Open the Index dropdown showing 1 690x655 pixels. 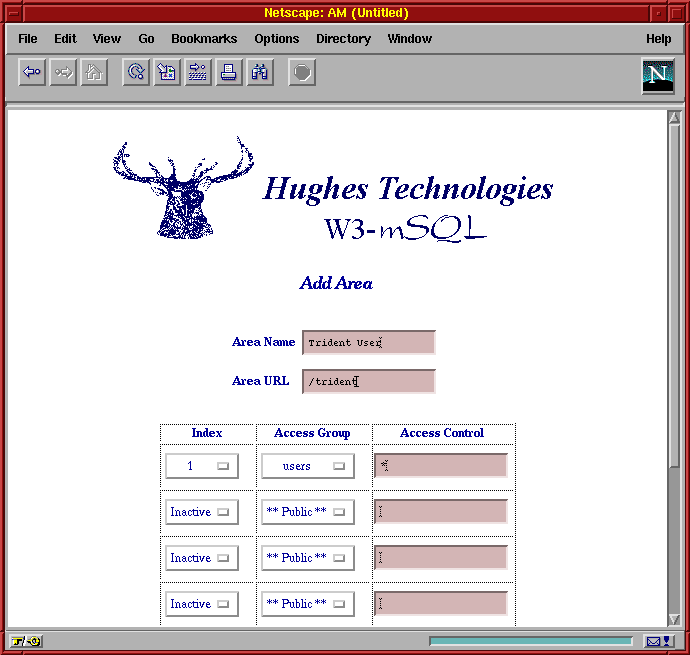[x=201, y=466]
